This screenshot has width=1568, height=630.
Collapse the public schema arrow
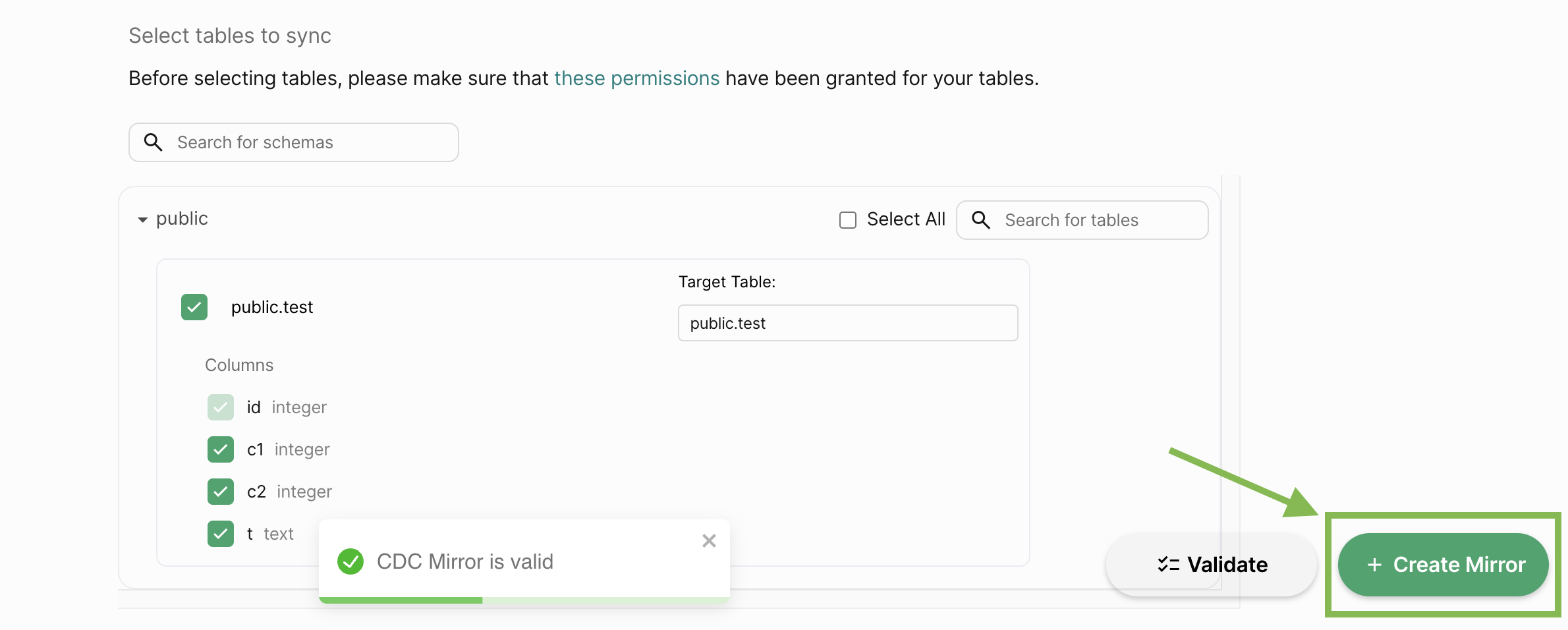click(142, 219)
